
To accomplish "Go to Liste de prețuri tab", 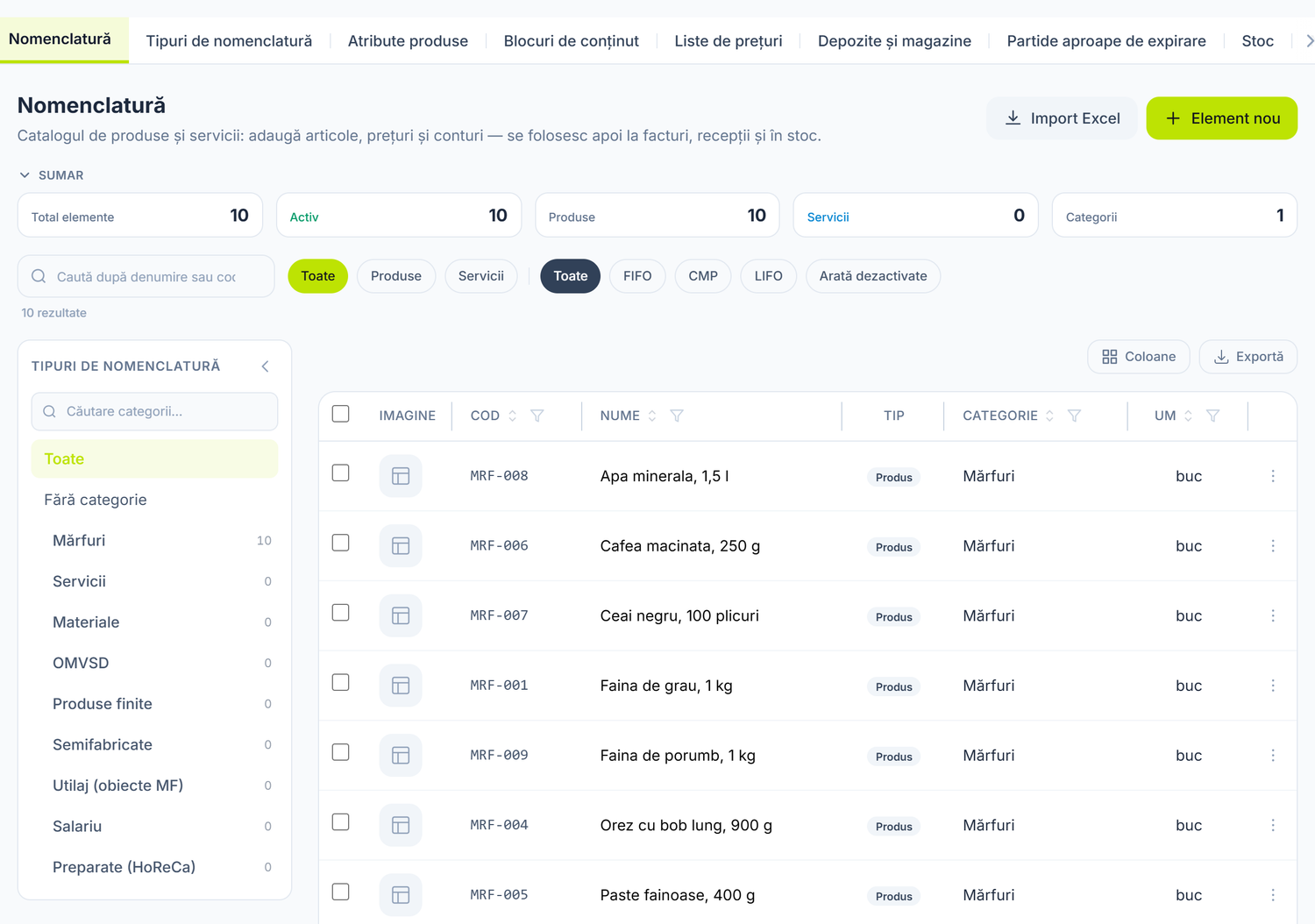I will click(x=729, y=41).
